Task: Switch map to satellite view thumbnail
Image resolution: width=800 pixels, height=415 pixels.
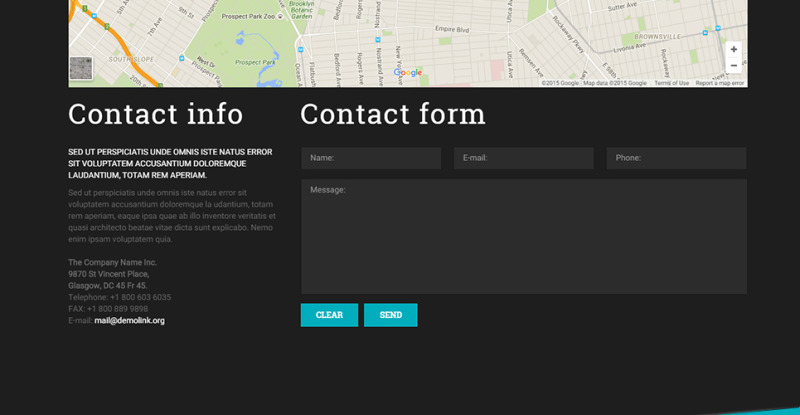Action: [x=81, y=68]
